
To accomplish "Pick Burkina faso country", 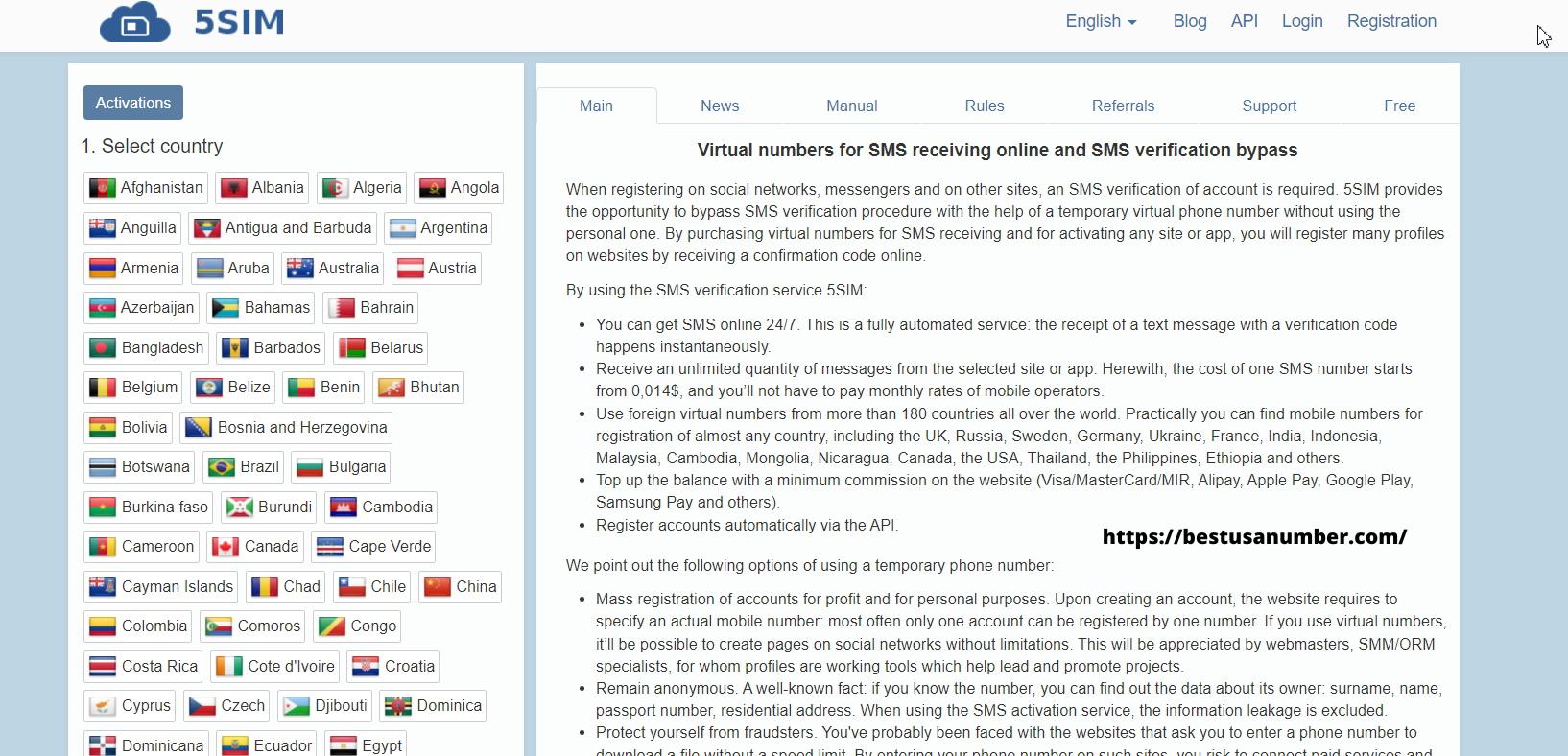I will pyautogui.click(x=148, y=508).
